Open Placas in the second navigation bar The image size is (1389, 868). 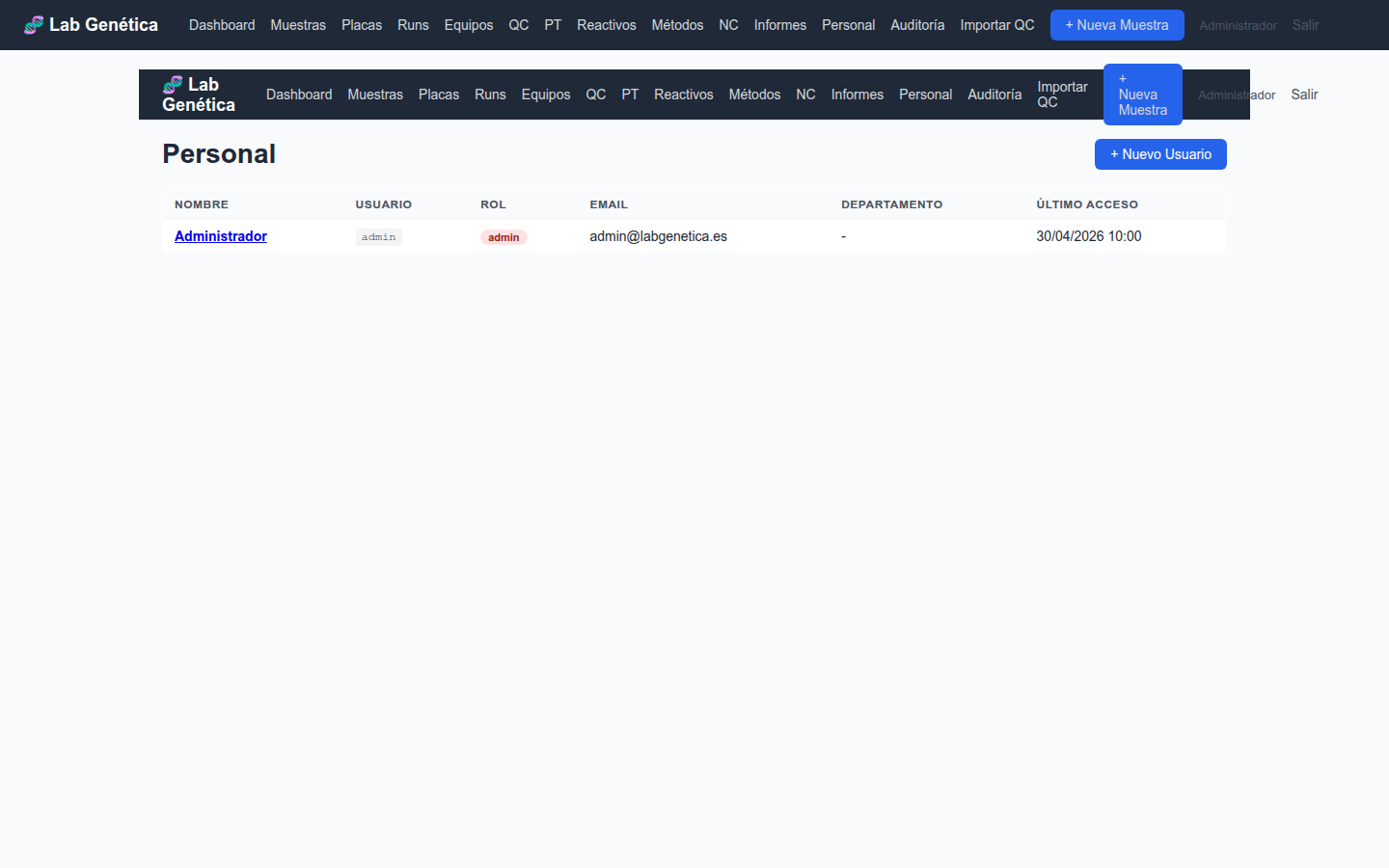pyautogui.click(x=439, y=95)
